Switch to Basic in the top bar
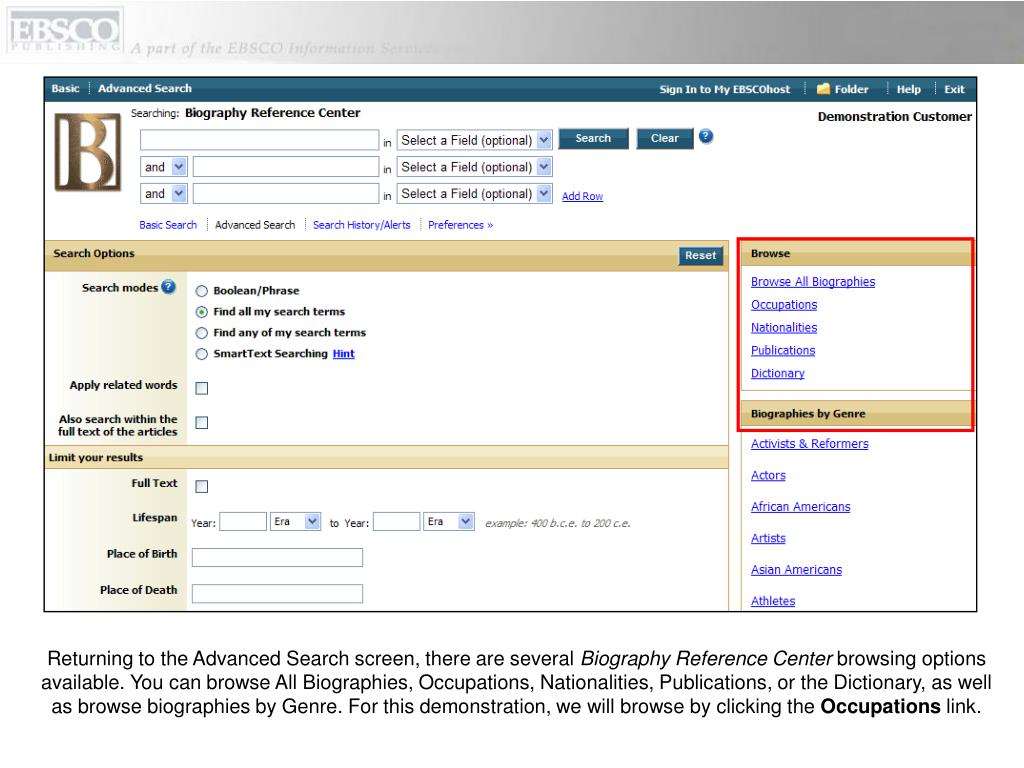The image size is (1024, 768). (x=65, y=89)
